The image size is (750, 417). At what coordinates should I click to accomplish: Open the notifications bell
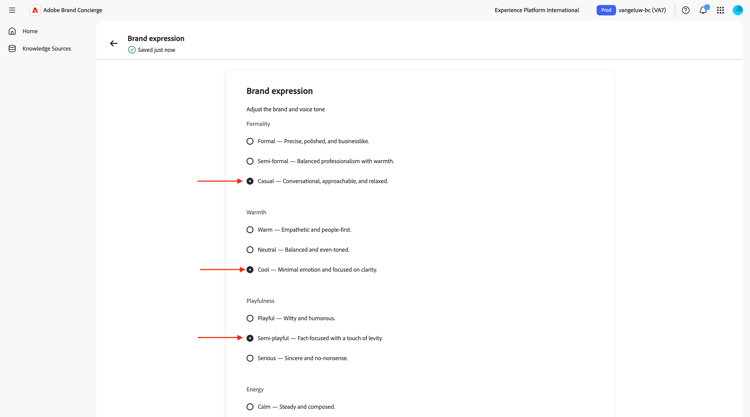[703, 10]
